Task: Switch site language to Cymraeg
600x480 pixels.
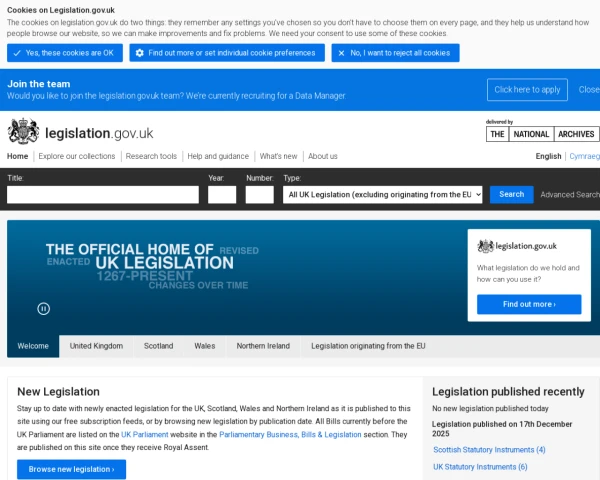Action: [x=584, y=156]
